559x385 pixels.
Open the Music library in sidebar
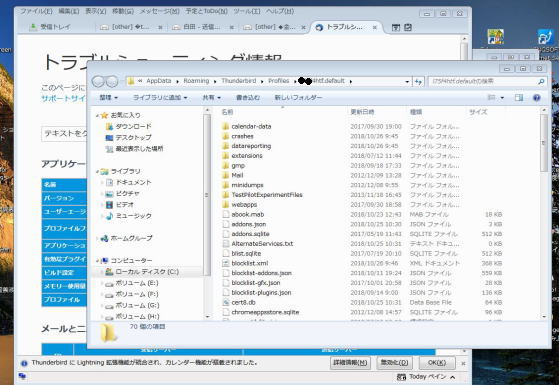(134, 216)
